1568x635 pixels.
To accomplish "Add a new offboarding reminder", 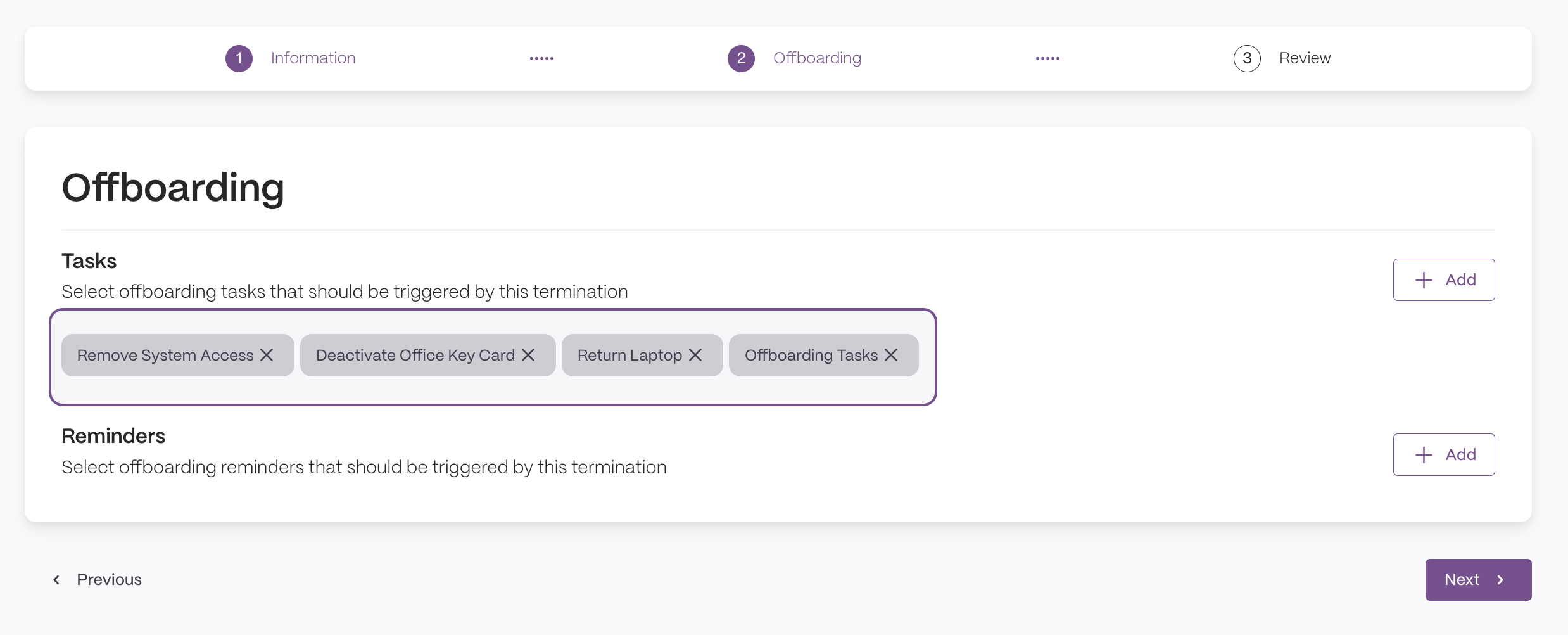I will pos(1444,454).
